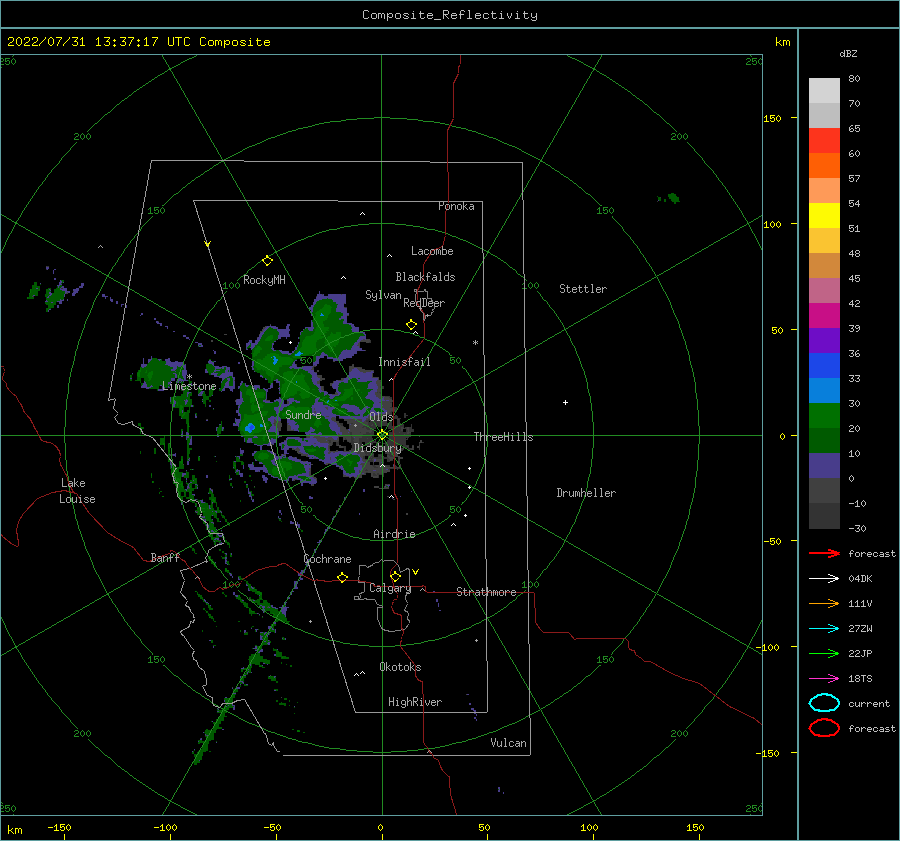Select the red 60-65 dBZ color swatch
Viewport: 900px width, 841px height.
point(824,141)
